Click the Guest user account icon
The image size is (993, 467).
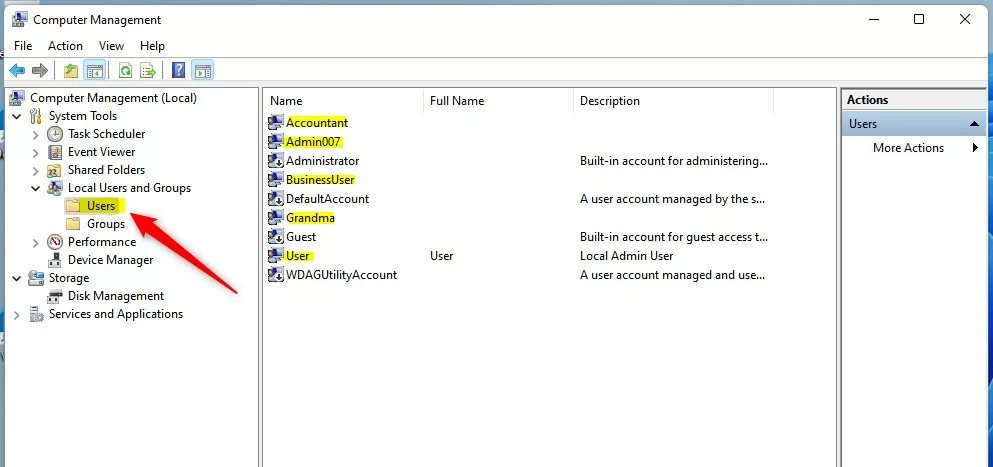275,237
